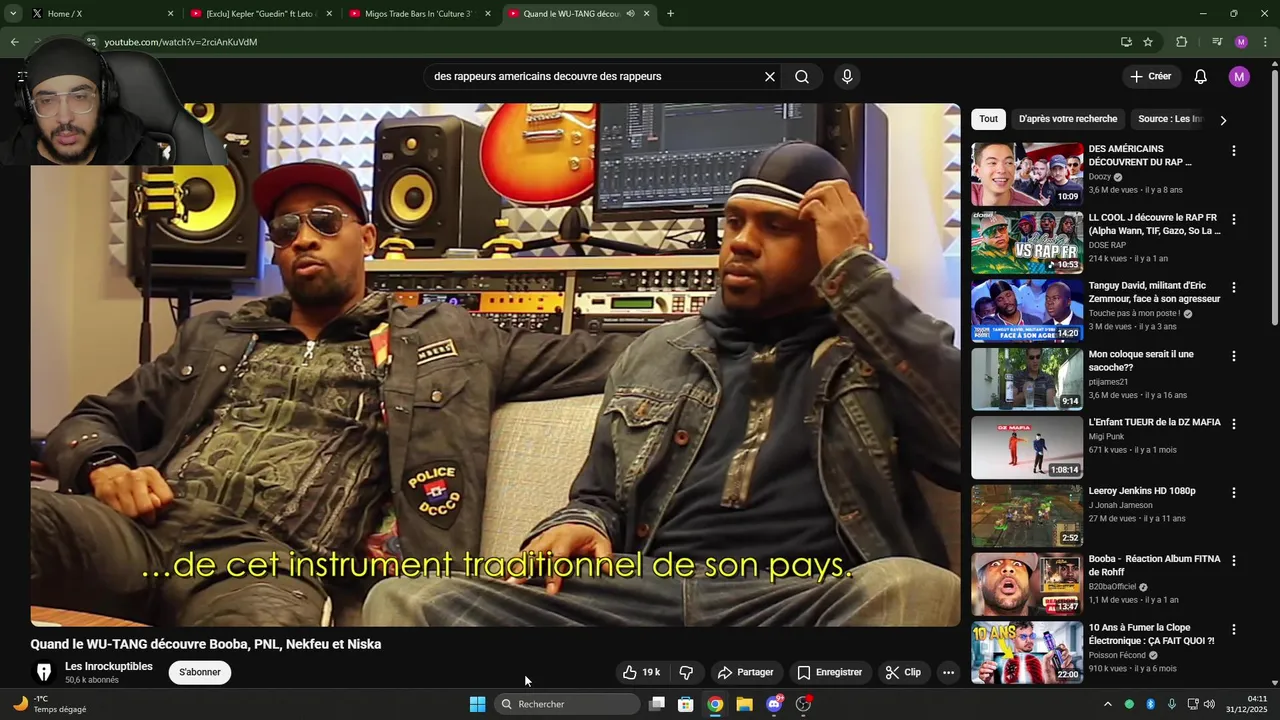
Task: Open YouTube account avatar menu
Action: 1239,76
